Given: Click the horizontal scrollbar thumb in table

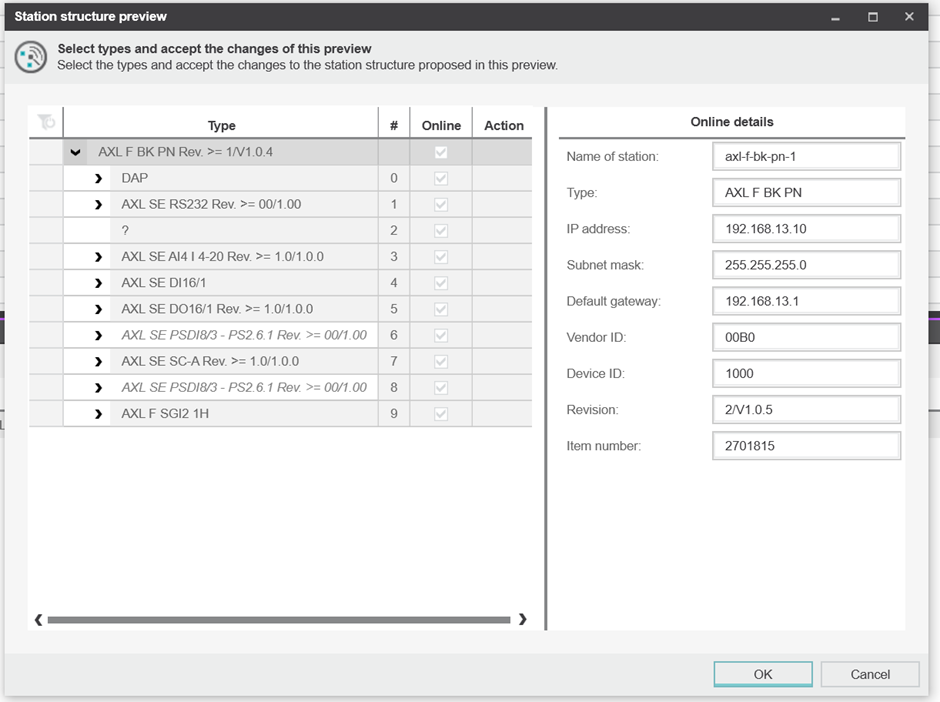Looking at the screenshot, I should (x=278, y=620).
